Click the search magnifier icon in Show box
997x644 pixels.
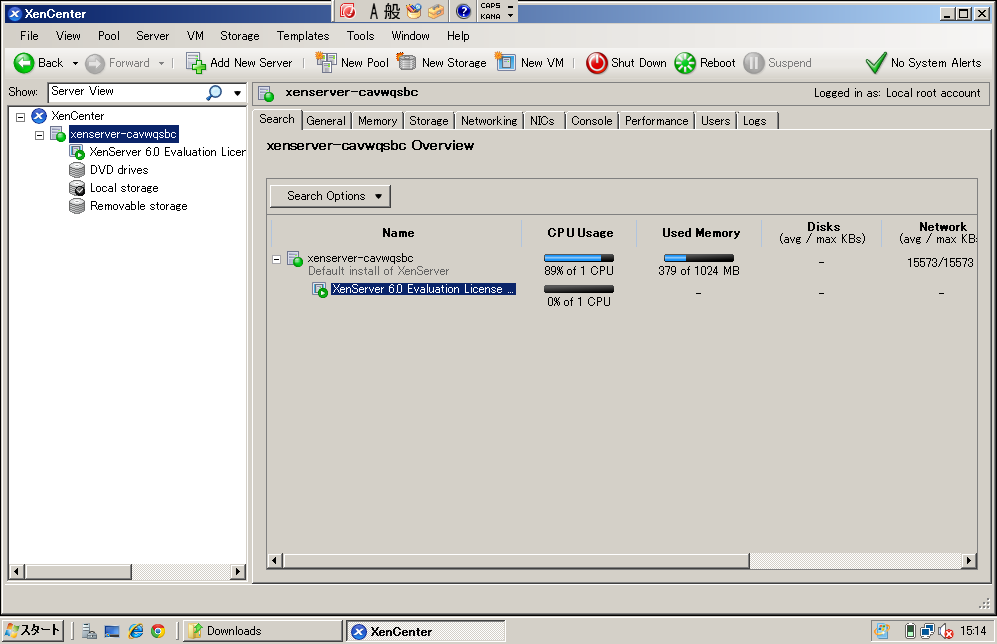tap(214, 92)
